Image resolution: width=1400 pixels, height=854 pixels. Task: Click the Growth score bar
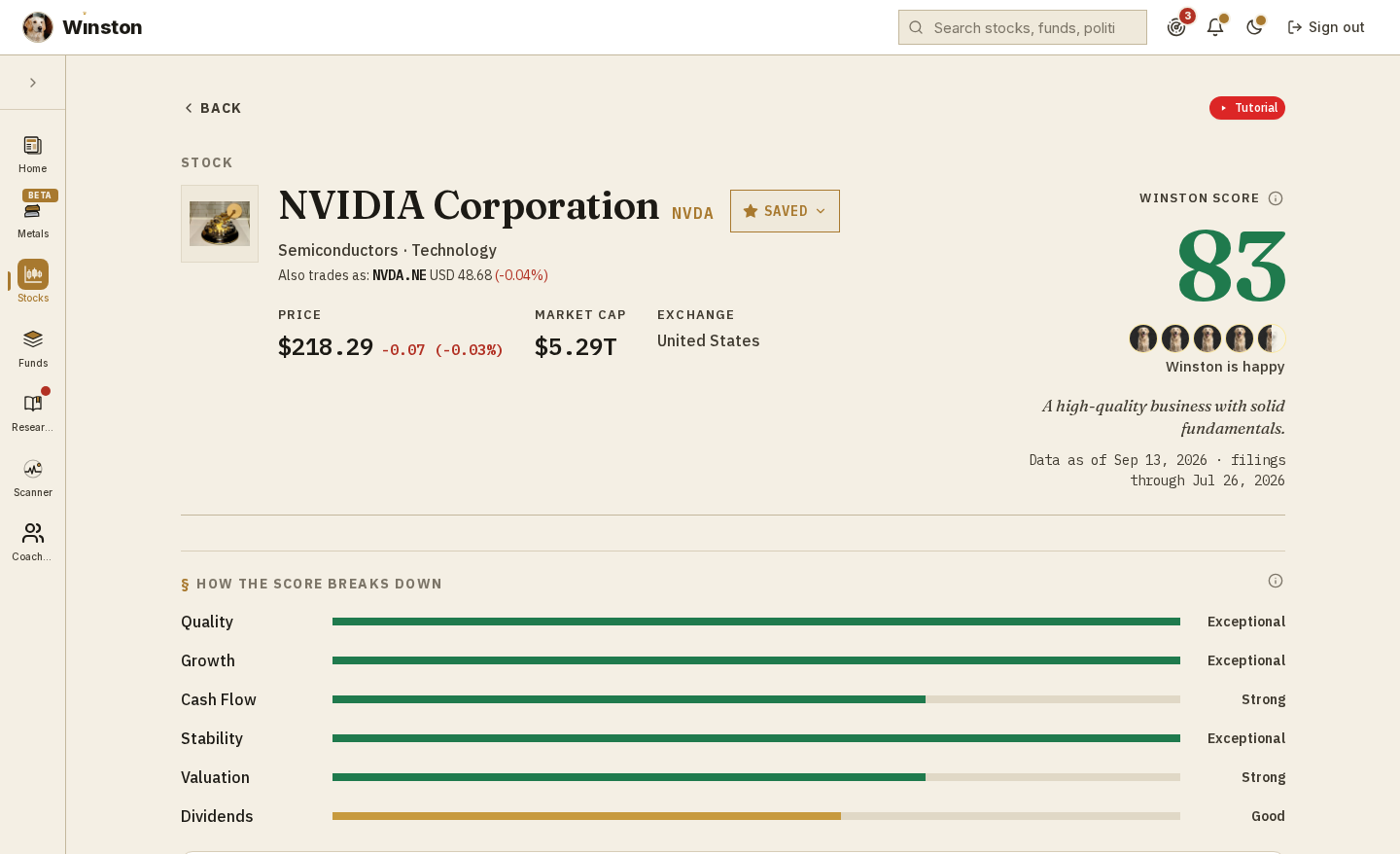tap(756, 660)
